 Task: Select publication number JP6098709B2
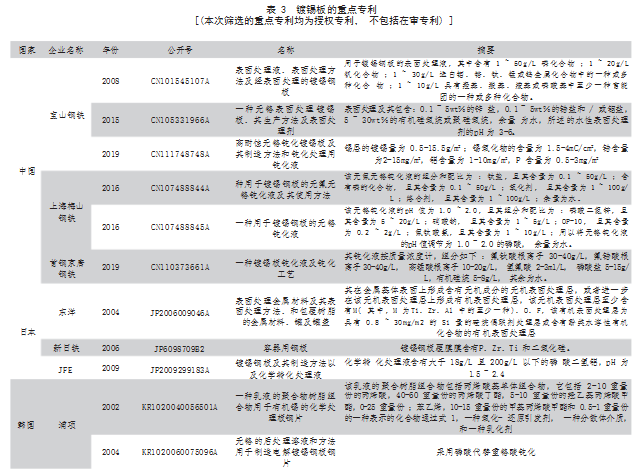(x=182, y=348)
